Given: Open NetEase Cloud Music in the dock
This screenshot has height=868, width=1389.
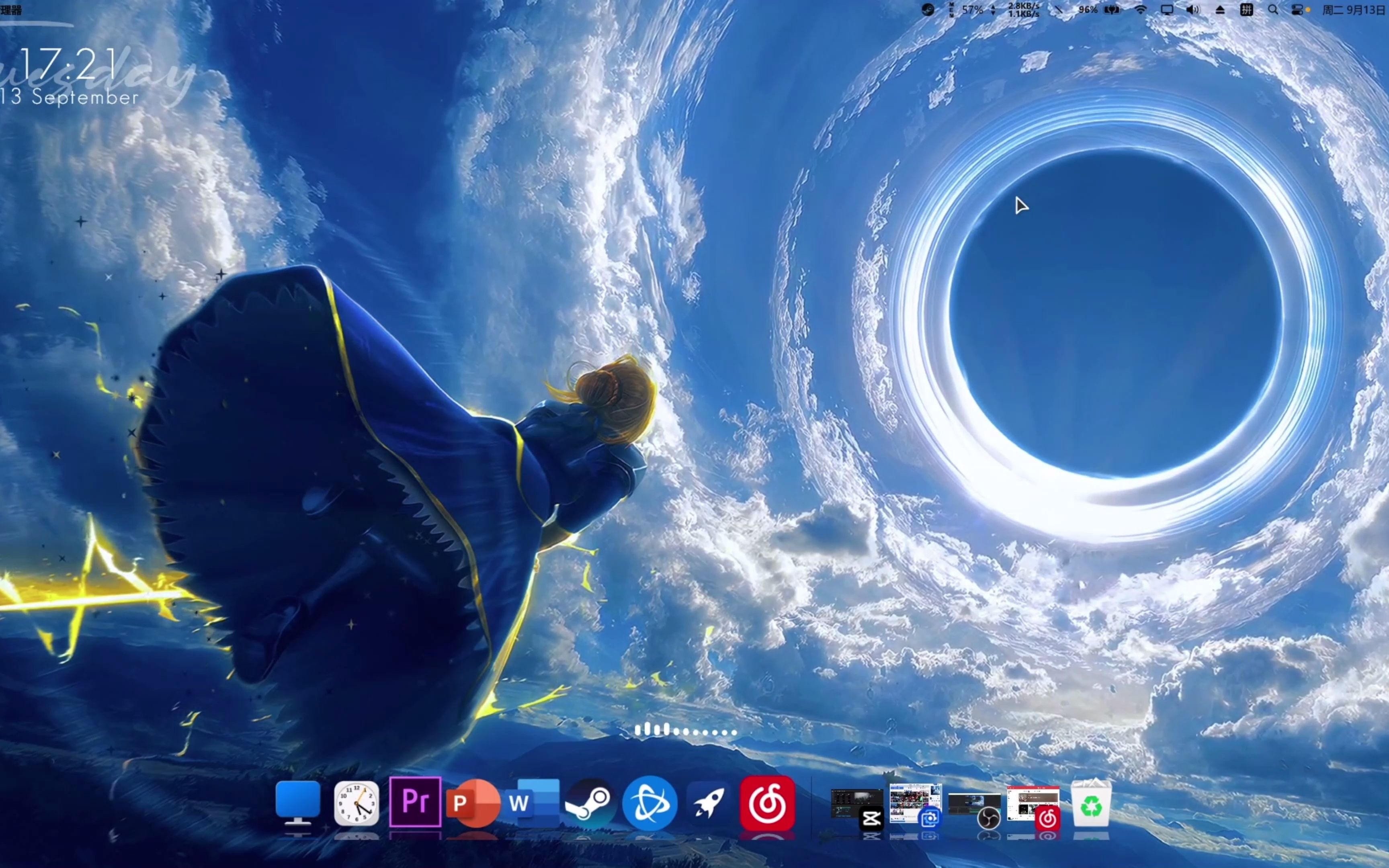Looking at the screenshot, I should [x=767, y=803].
